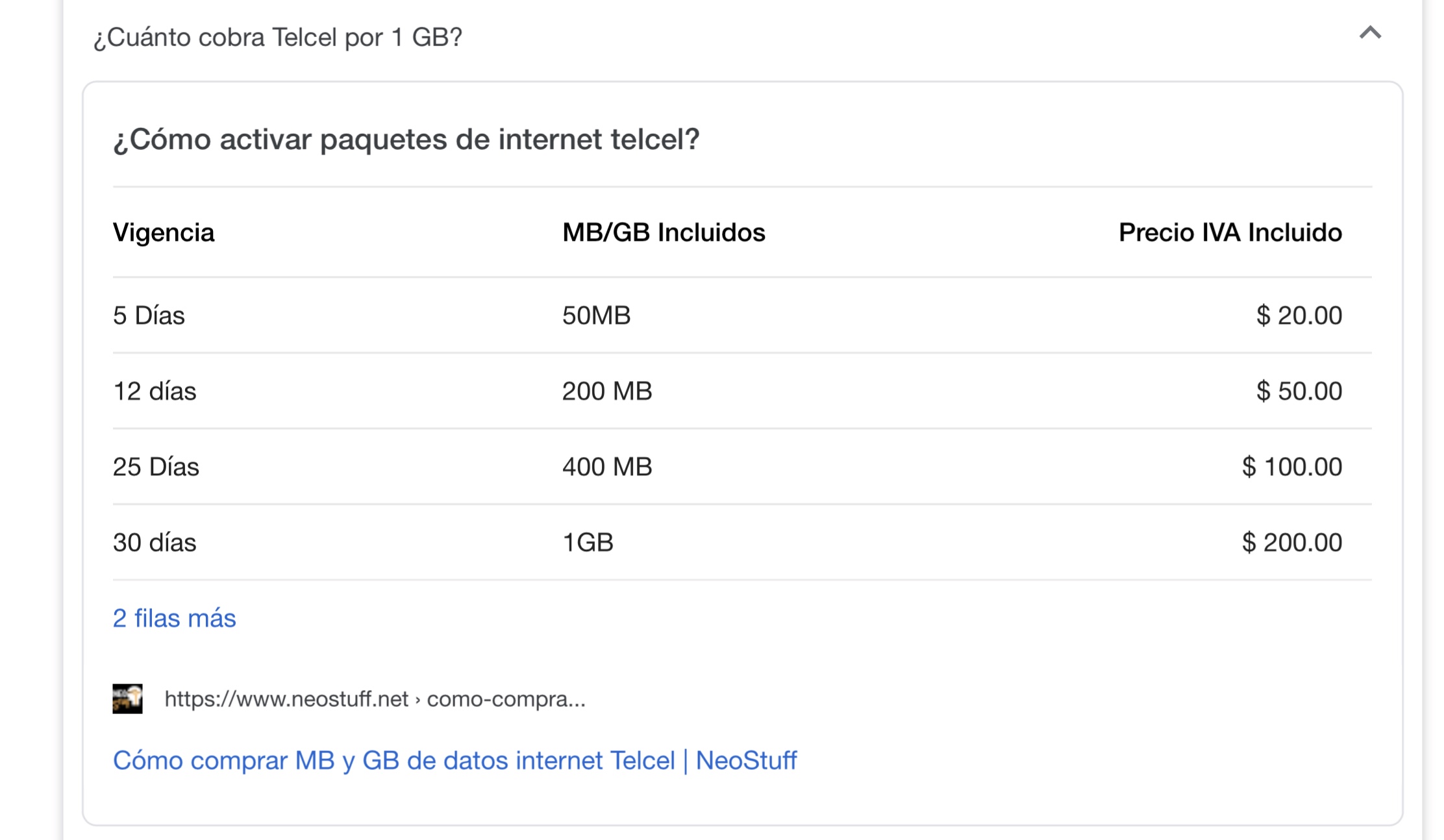Screen dimensions: 1444x840
Task: Click the 1GB data cell
Action: pos(588,543)
